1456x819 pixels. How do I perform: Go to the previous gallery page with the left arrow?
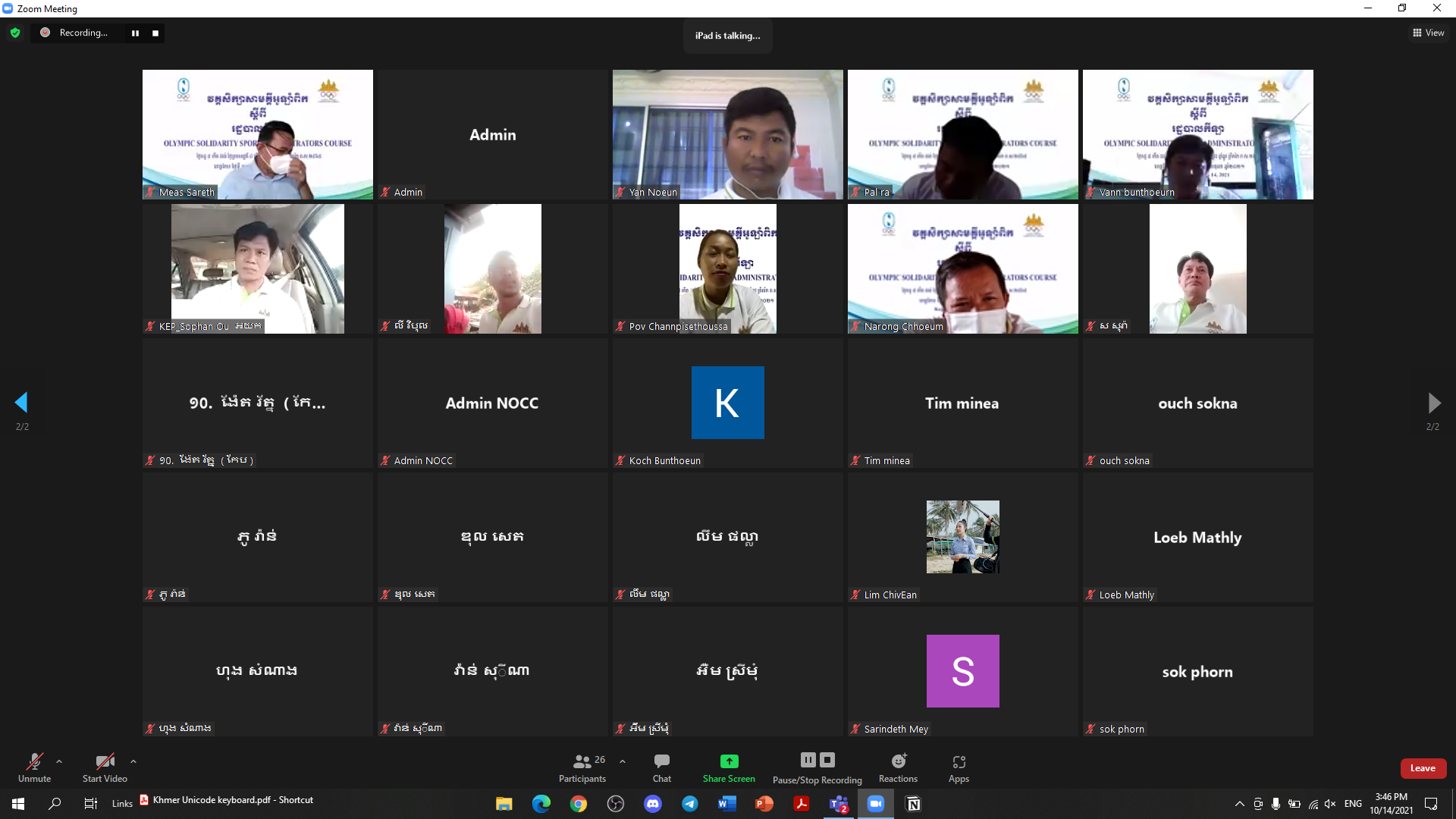(21, 402)
